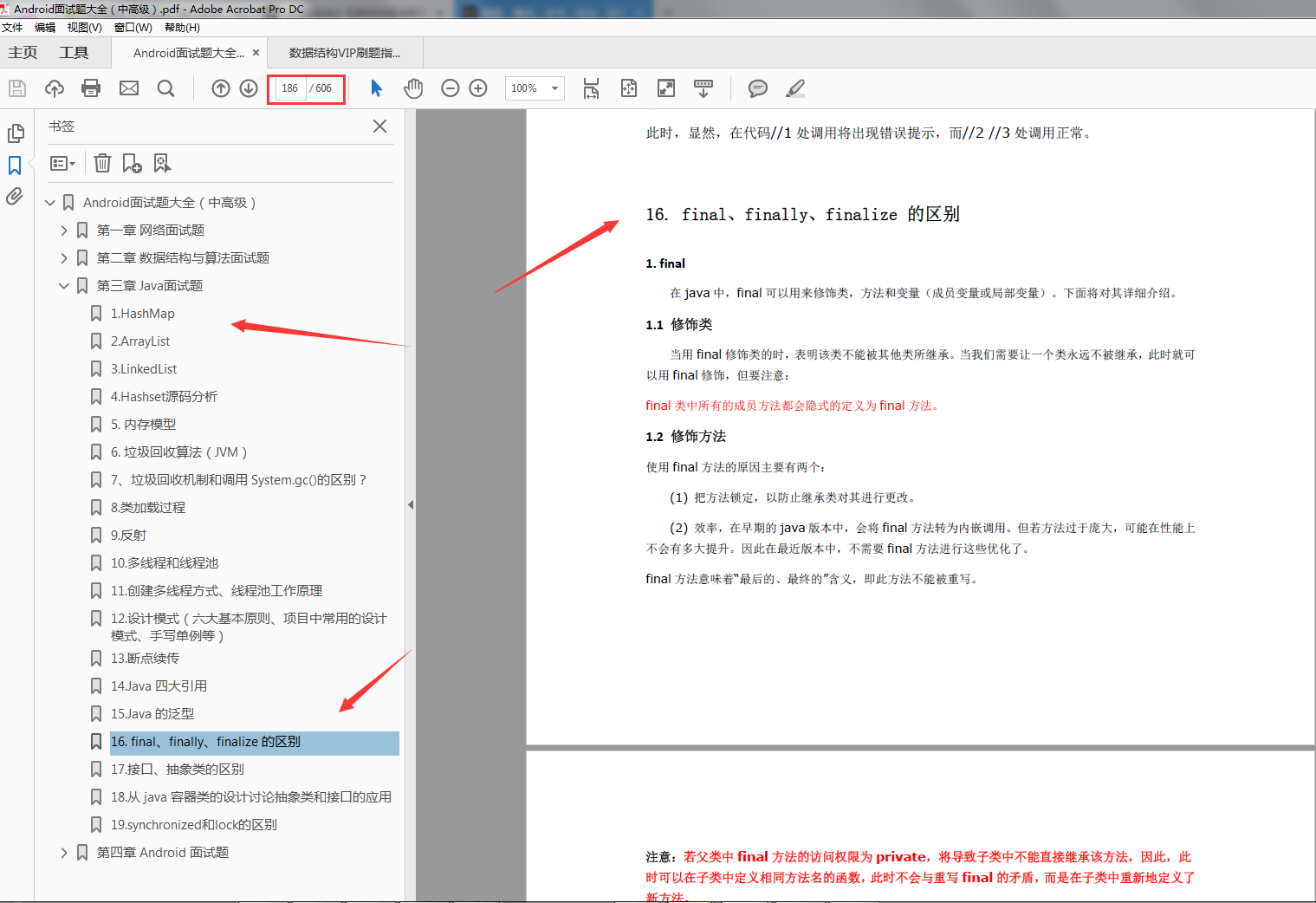Close the Android面试题大全 document tab

256,53
